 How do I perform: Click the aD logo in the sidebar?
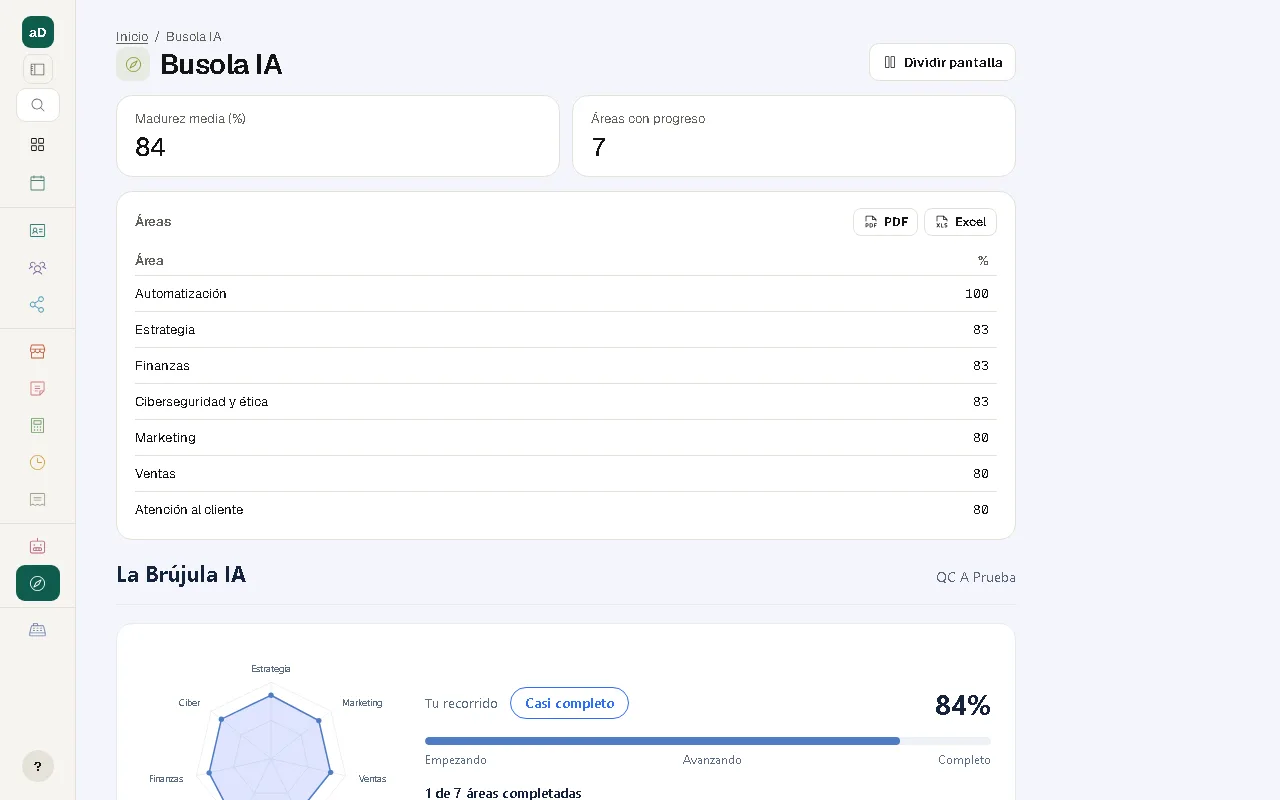click(38, 32)
